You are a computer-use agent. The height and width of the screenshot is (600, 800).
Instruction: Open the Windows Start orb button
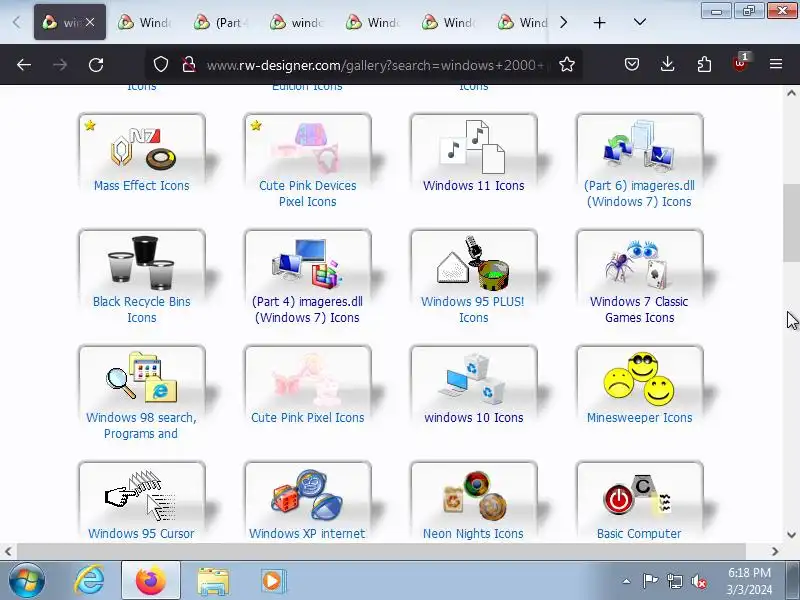point(27,581)
